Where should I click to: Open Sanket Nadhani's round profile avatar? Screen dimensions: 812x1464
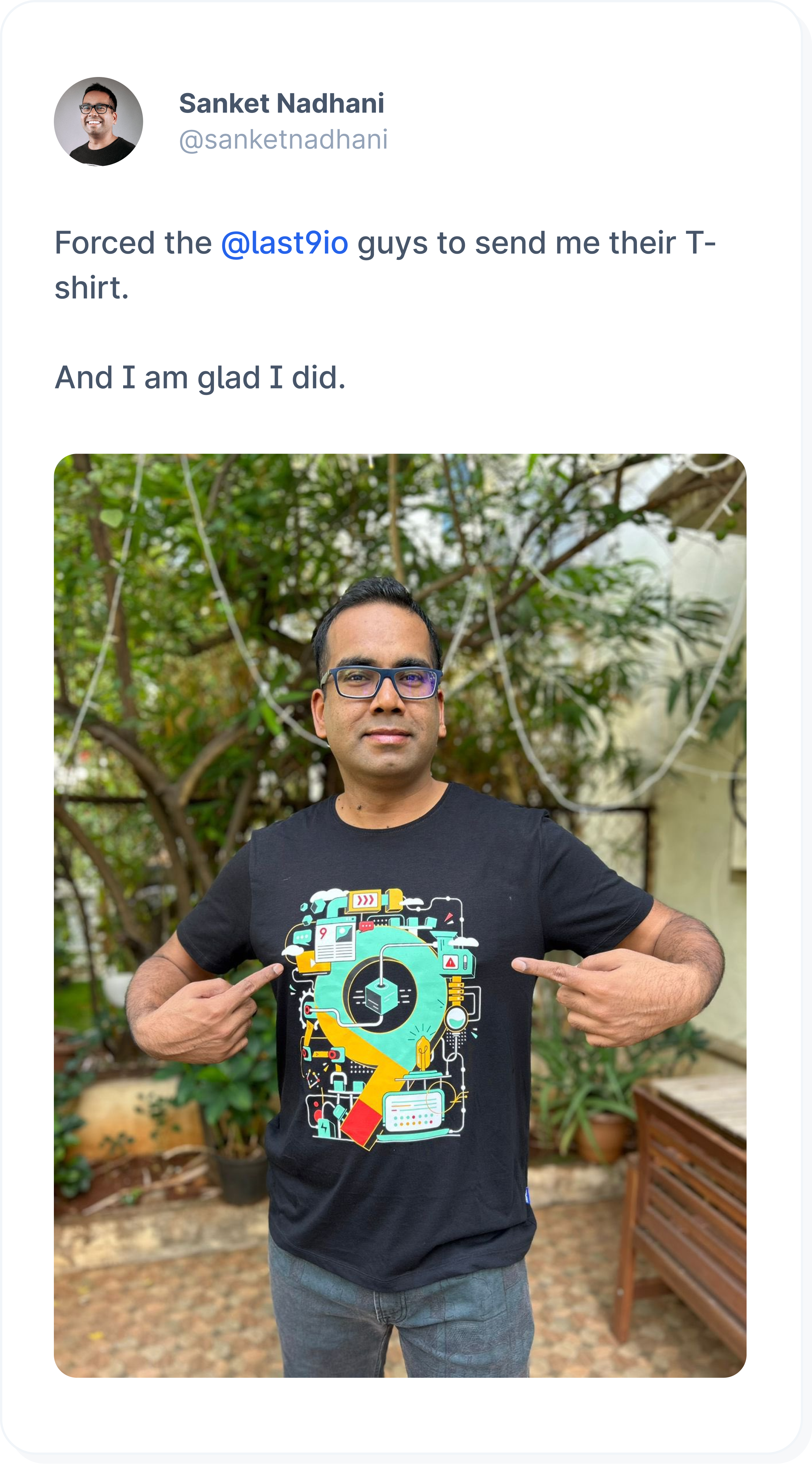[x=98, y=122]
